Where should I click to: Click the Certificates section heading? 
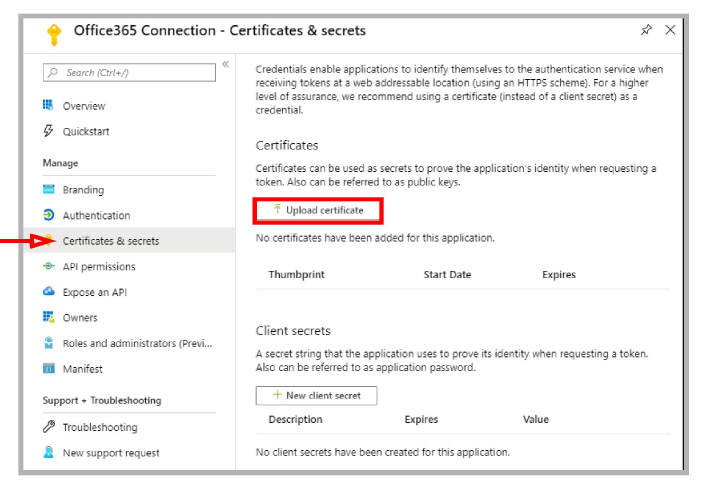[287, 146]
